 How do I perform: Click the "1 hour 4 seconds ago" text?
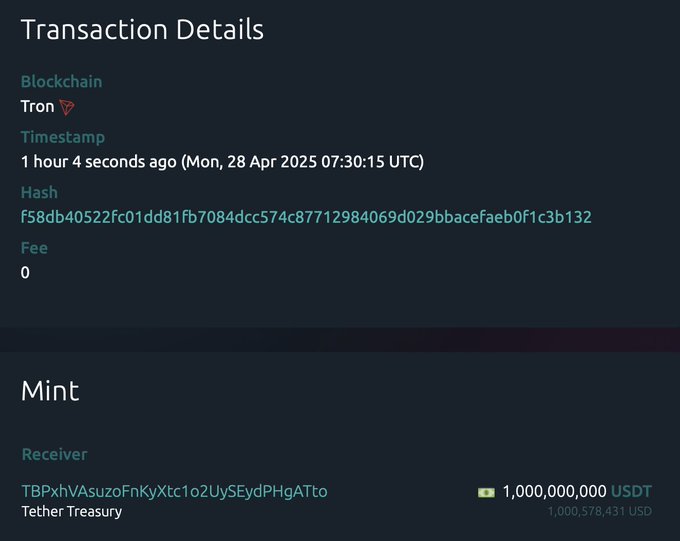pyautogui.click(x=98, y=161)
